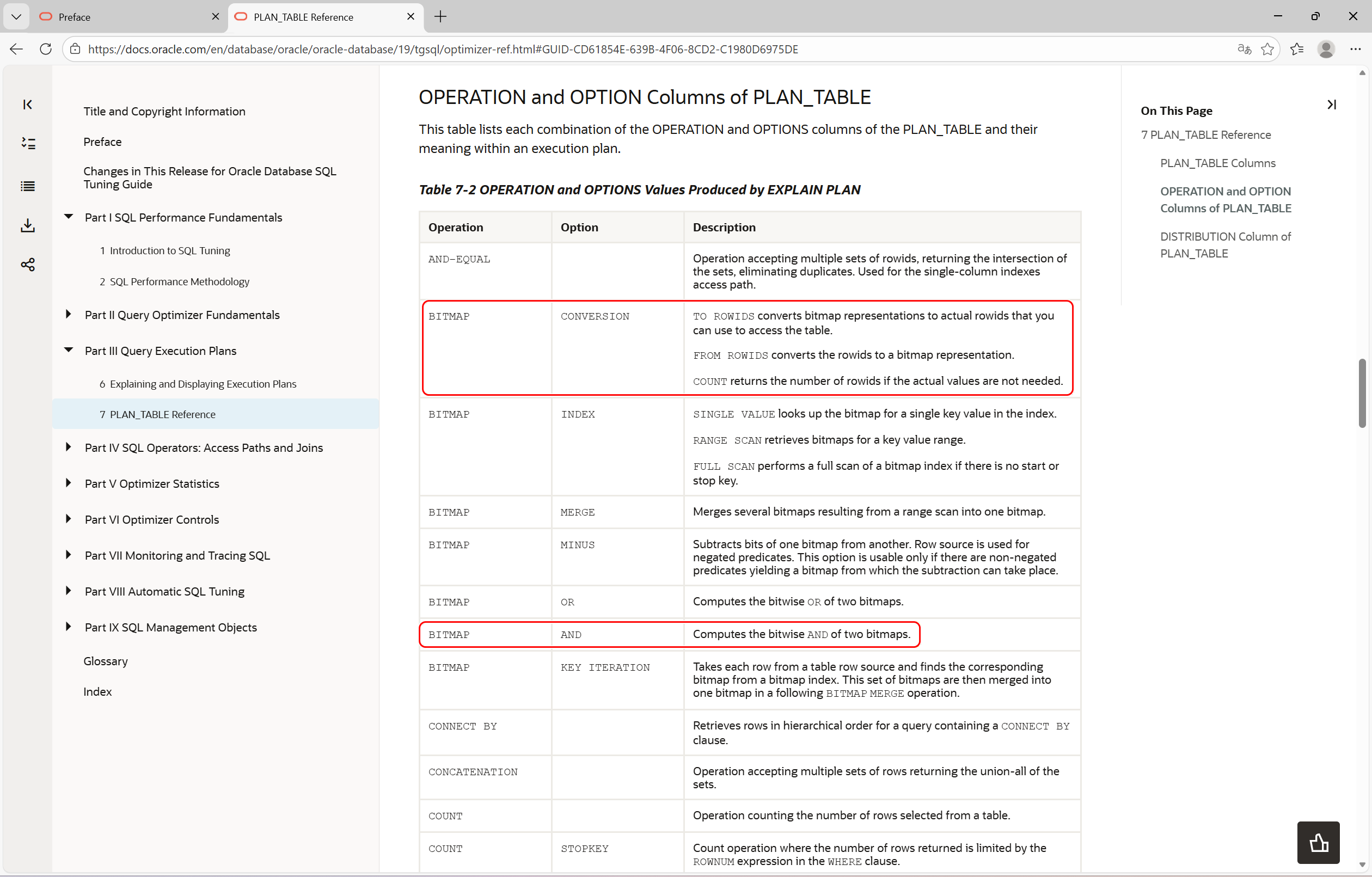Expand Part II Query Optimizer Fundamentals
Screen dimensions: 1372x877
point(69,315)
